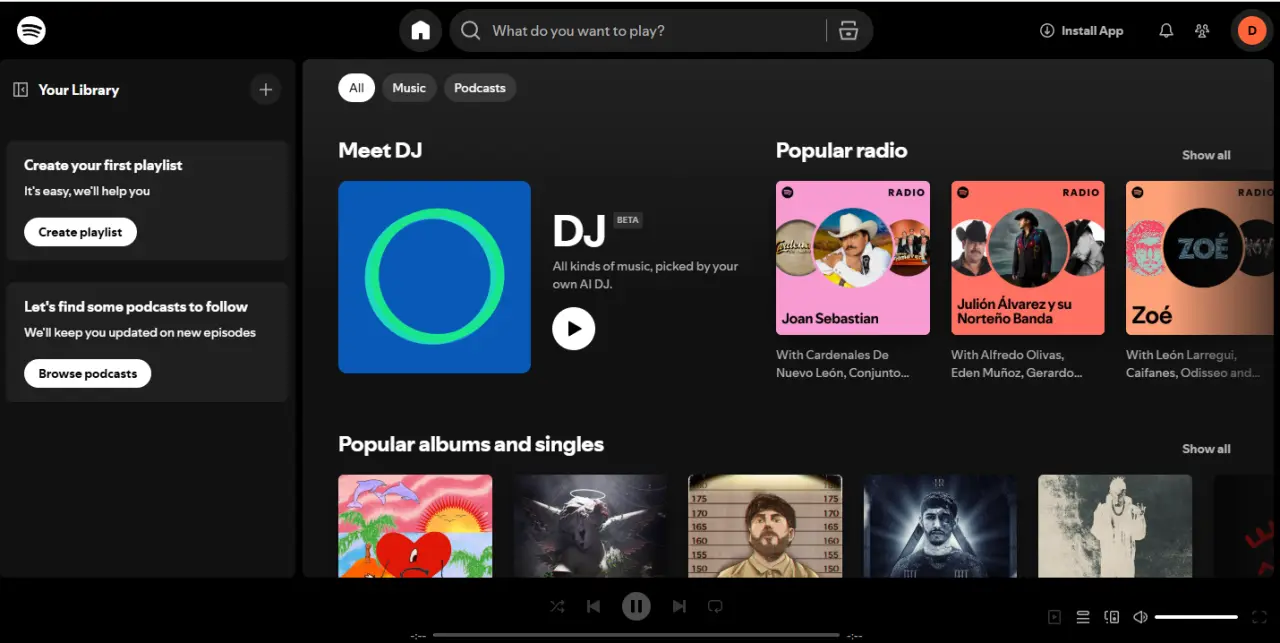Show all Popular albums and singles

click(1206, 449)
